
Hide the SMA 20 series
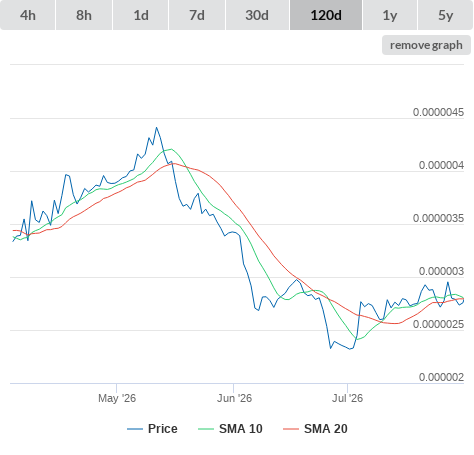pyautogui.click(x=315, y=429)
